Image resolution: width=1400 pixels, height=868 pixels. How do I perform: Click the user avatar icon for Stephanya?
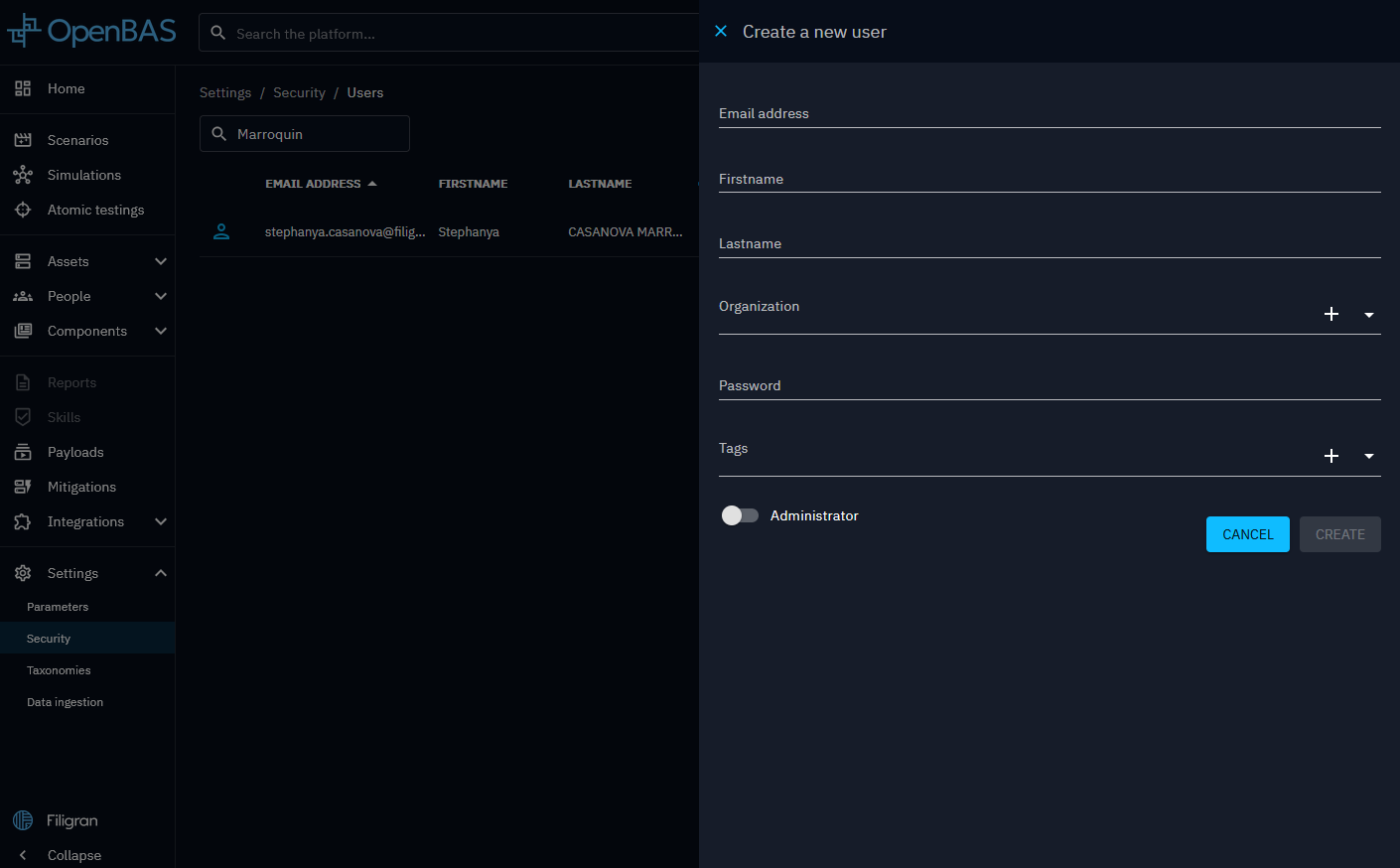pyautogui.click(x=221, y=231)
